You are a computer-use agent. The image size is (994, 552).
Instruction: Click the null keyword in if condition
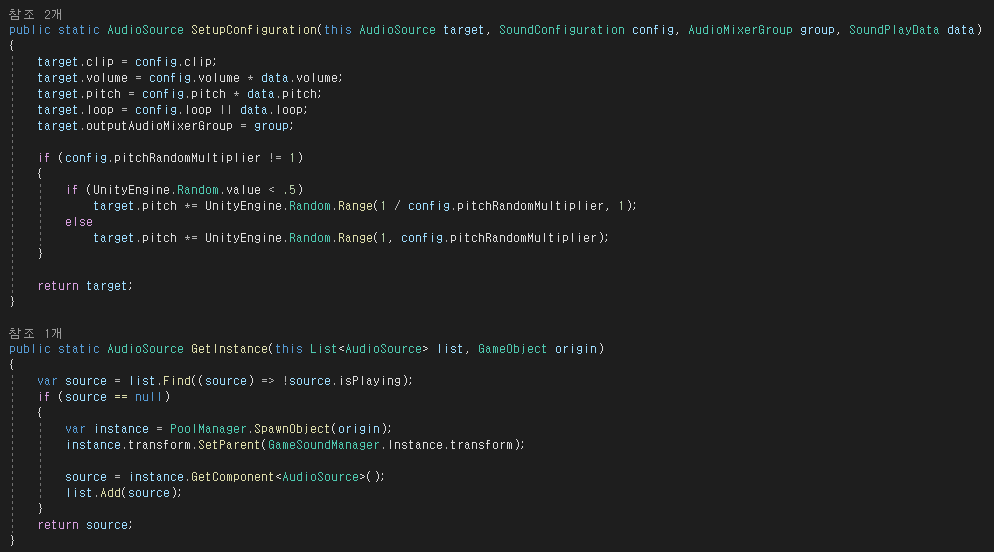tap(149, 397)
